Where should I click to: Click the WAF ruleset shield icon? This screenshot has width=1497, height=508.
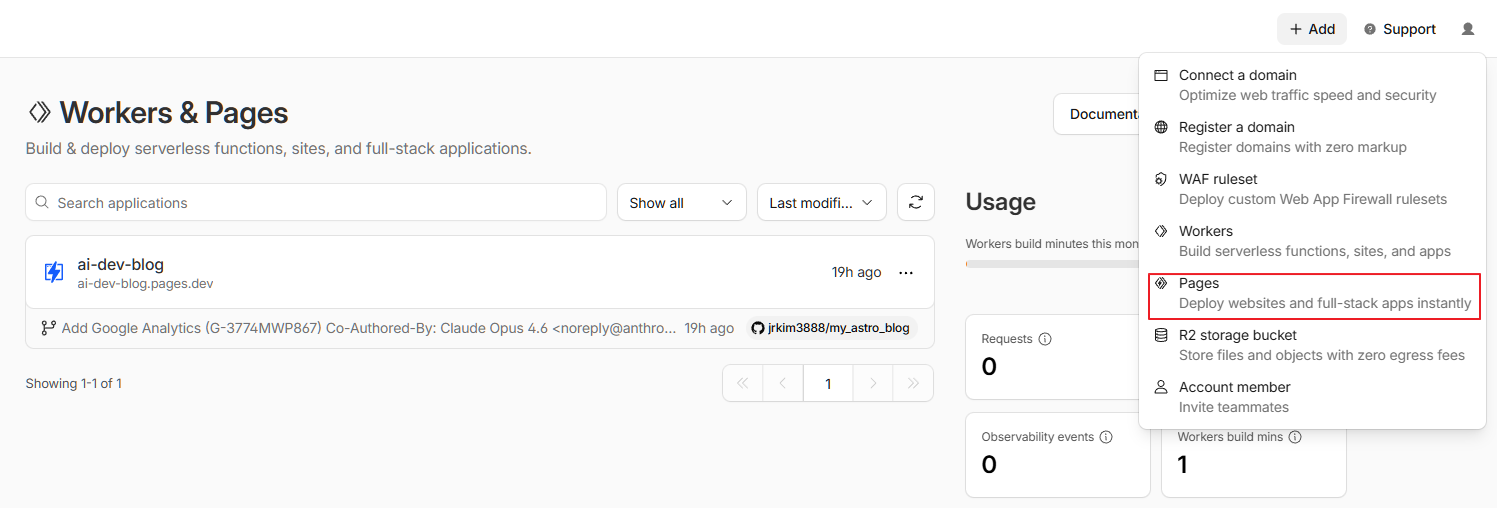[1161, 179]
